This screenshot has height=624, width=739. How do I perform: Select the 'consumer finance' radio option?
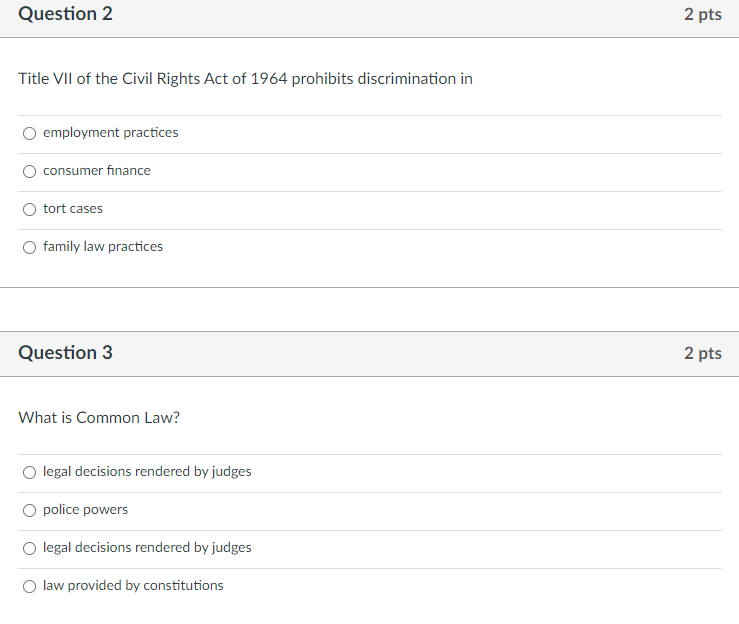tap(29, 172)
